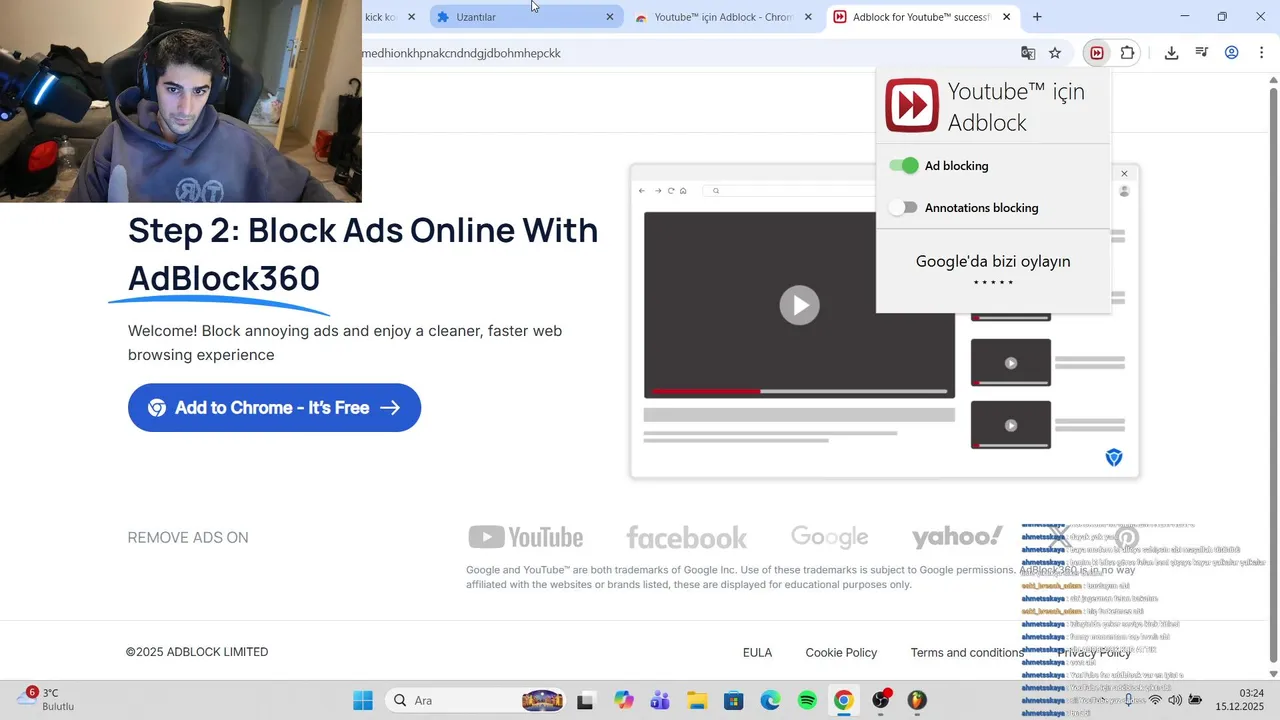This screenshot has width=1280, height=720.
Task: Open the Chrome three-dot menu
Action: [1262, 53]
